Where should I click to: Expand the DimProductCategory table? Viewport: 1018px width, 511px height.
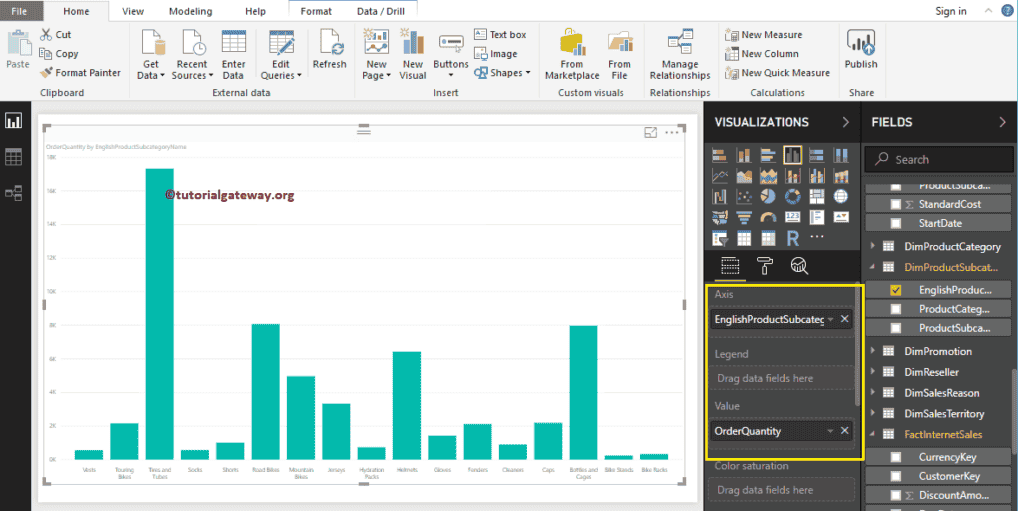click(x=874, y=247)
